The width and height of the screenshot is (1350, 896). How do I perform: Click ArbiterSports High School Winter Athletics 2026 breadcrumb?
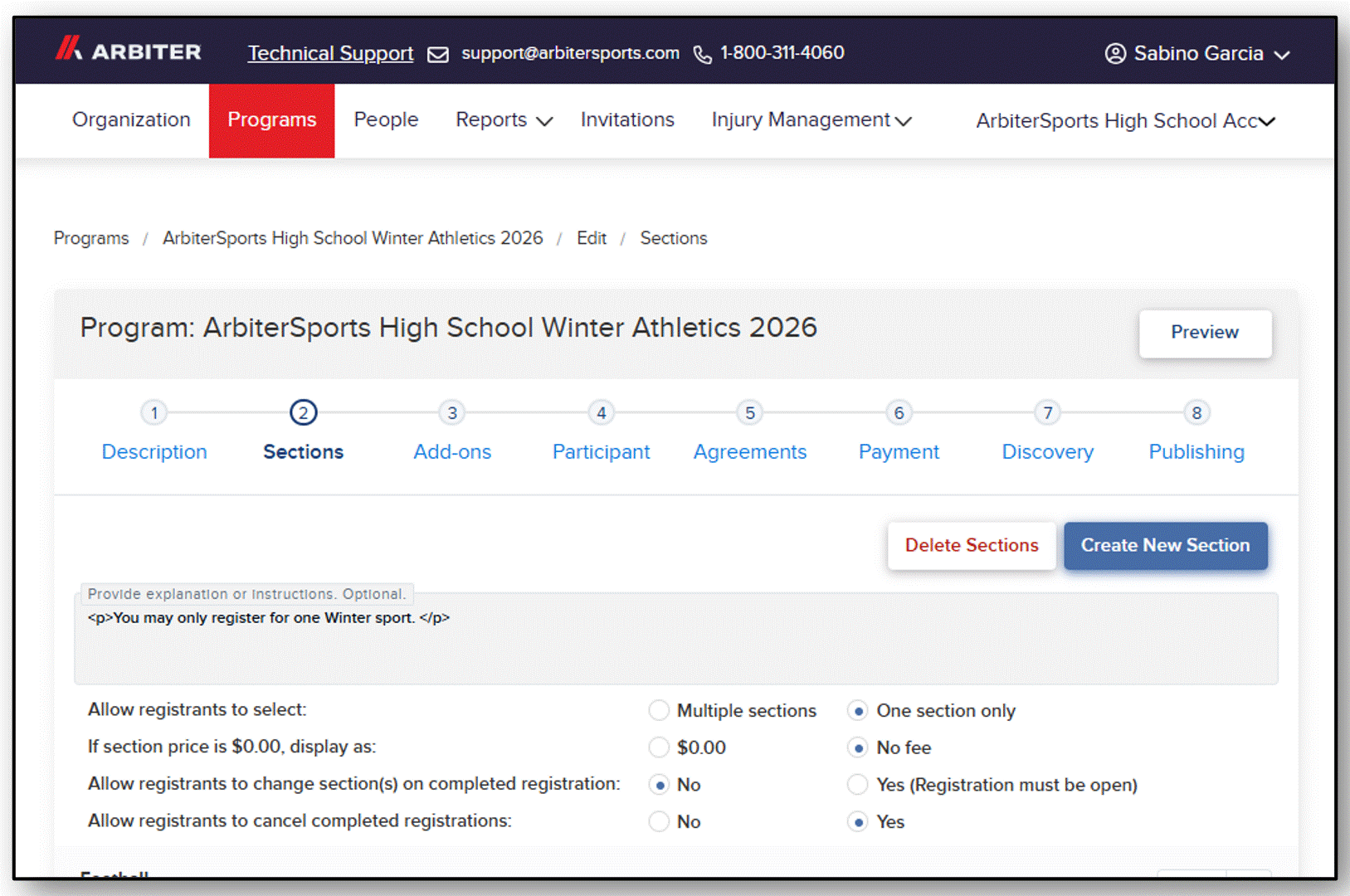point(353,239)
